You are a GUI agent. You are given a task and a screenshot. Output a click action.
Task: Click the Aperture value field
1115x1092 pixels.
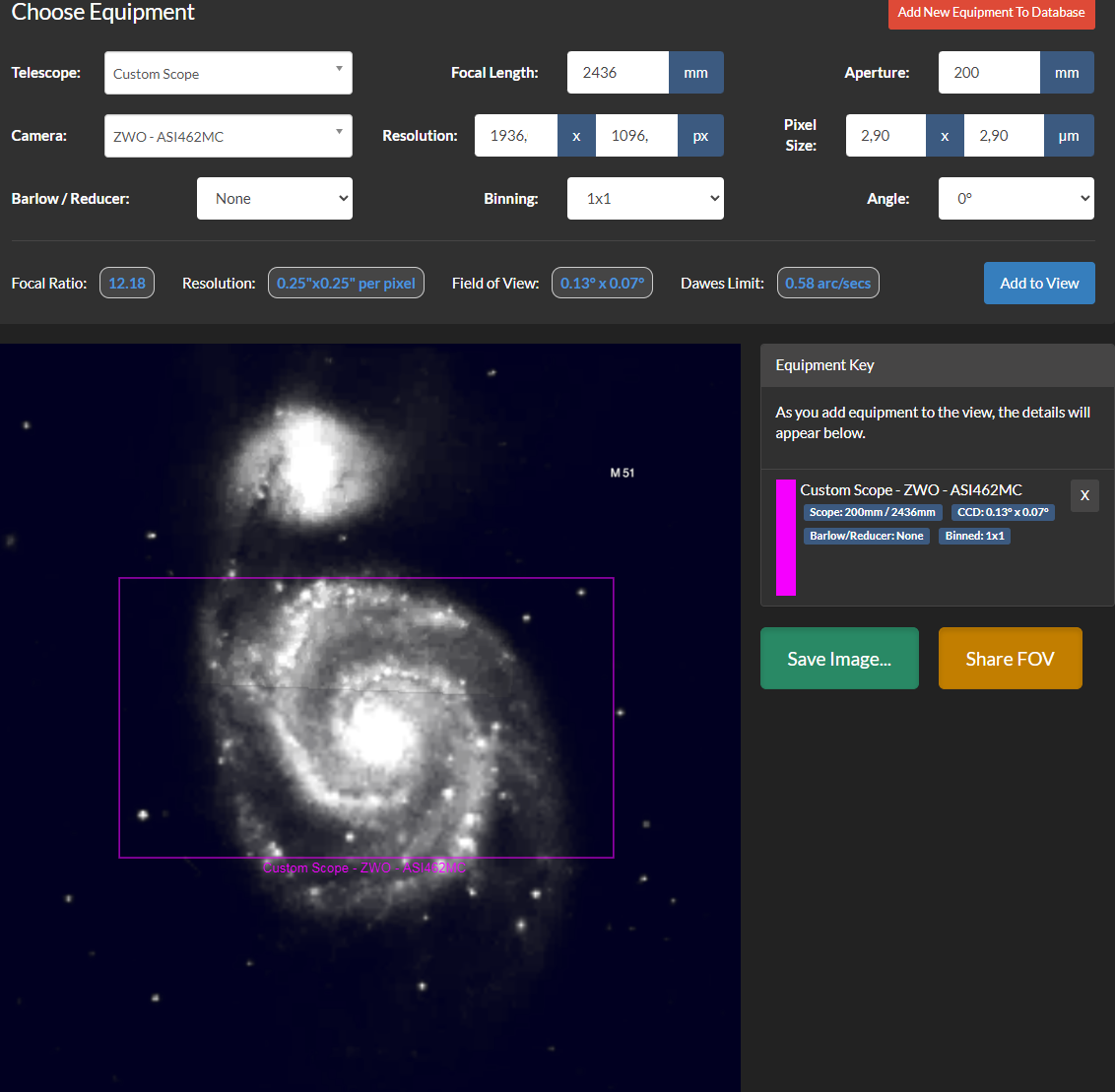(988, 73)
